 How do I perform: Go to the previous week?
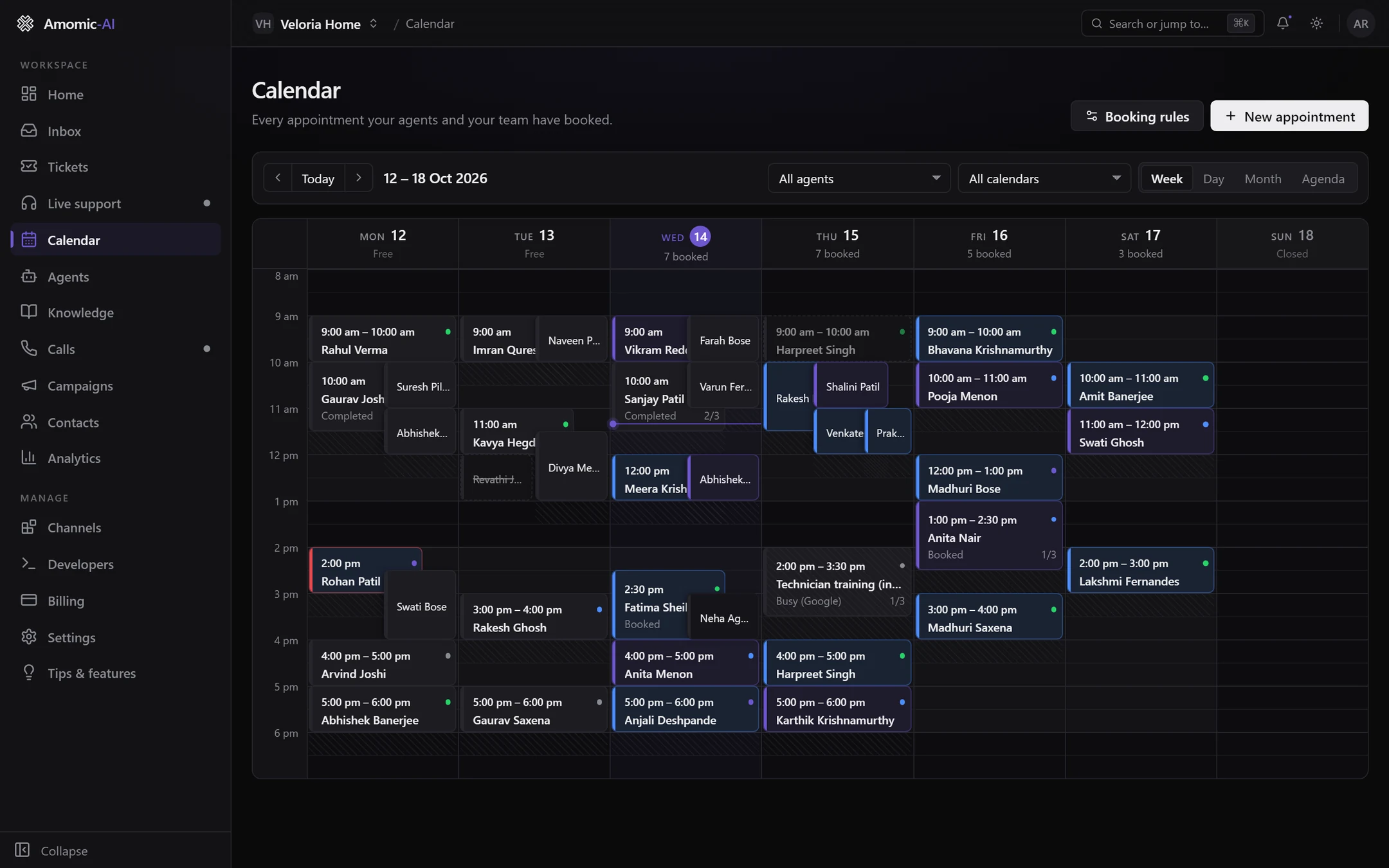[278, 178]
